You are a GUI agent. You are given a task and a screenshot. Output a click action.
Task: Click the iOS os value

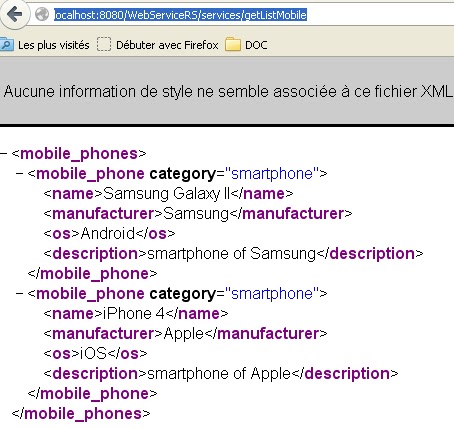[93, 354]
